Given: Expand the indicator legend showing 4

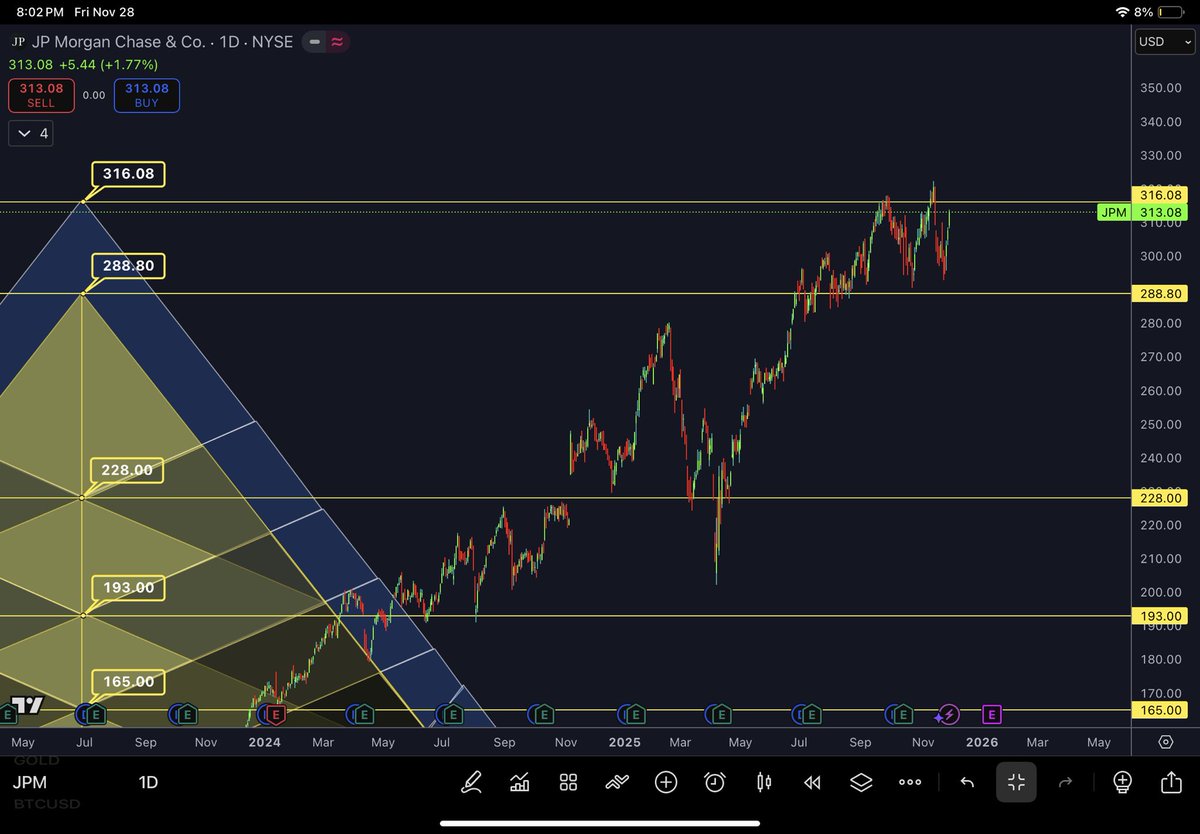Looking at the screenshot, I should [x=33, y=133].
